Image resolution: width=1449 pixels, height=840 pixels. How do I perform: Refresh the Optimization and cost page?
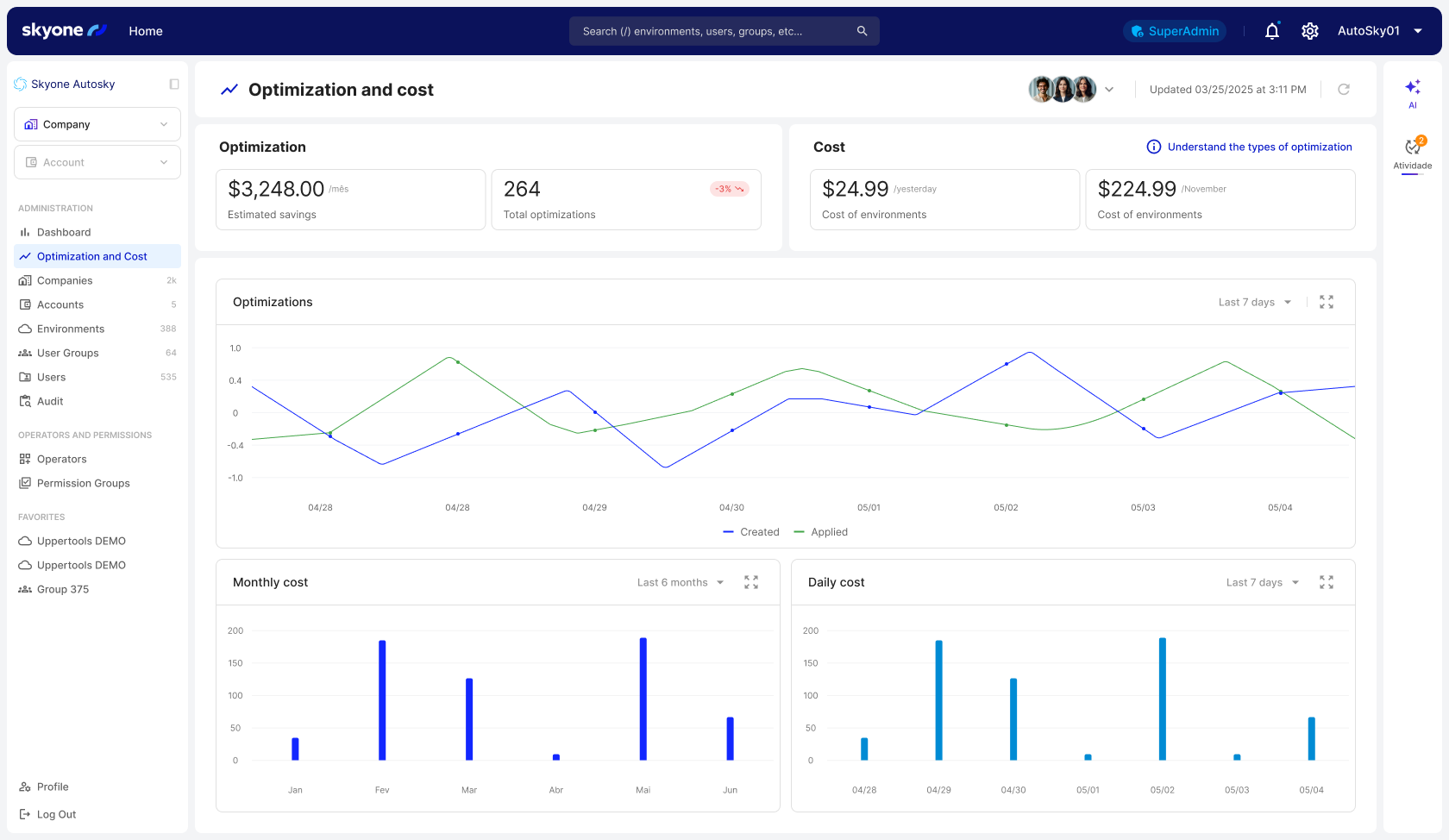coord(1344,89)
